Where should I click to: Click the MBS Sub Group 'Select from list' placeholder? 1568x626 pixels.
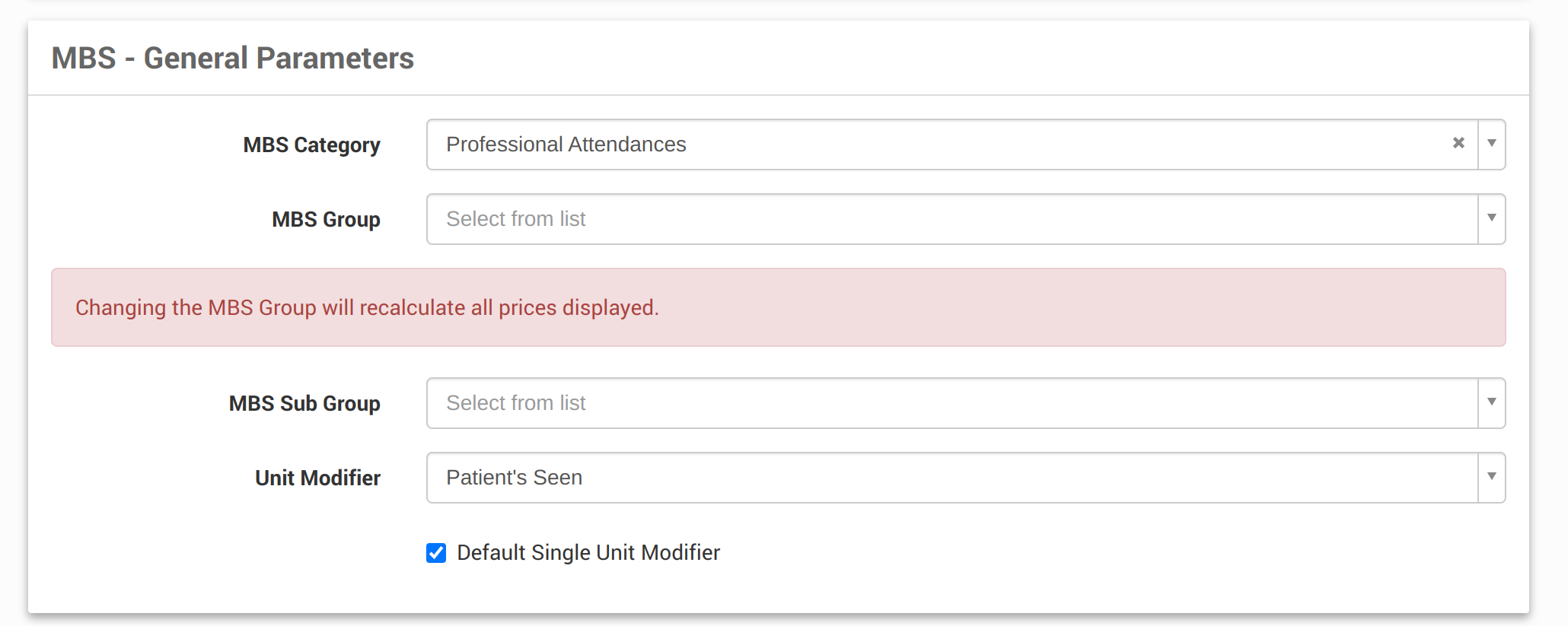coord(515,403)
